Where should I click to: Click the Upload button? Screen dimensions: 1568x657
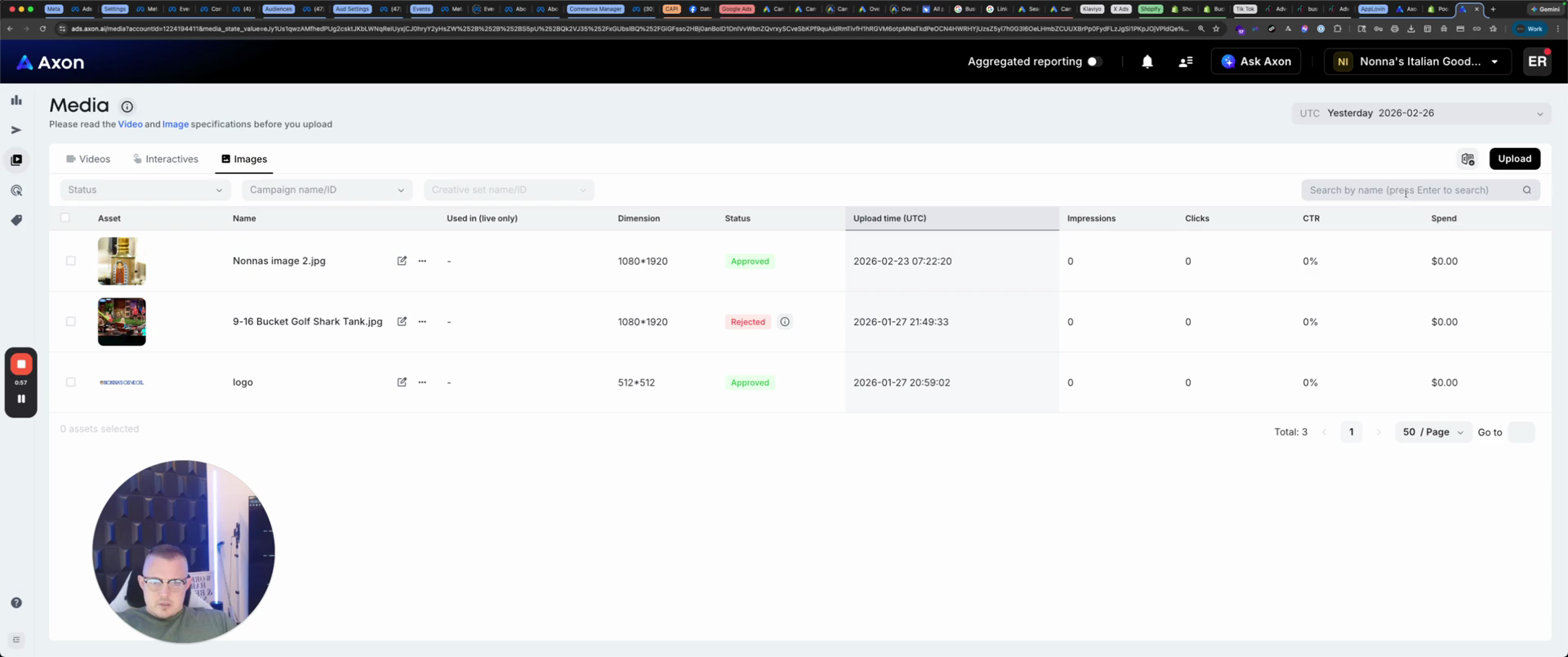tap(1514, 159)
